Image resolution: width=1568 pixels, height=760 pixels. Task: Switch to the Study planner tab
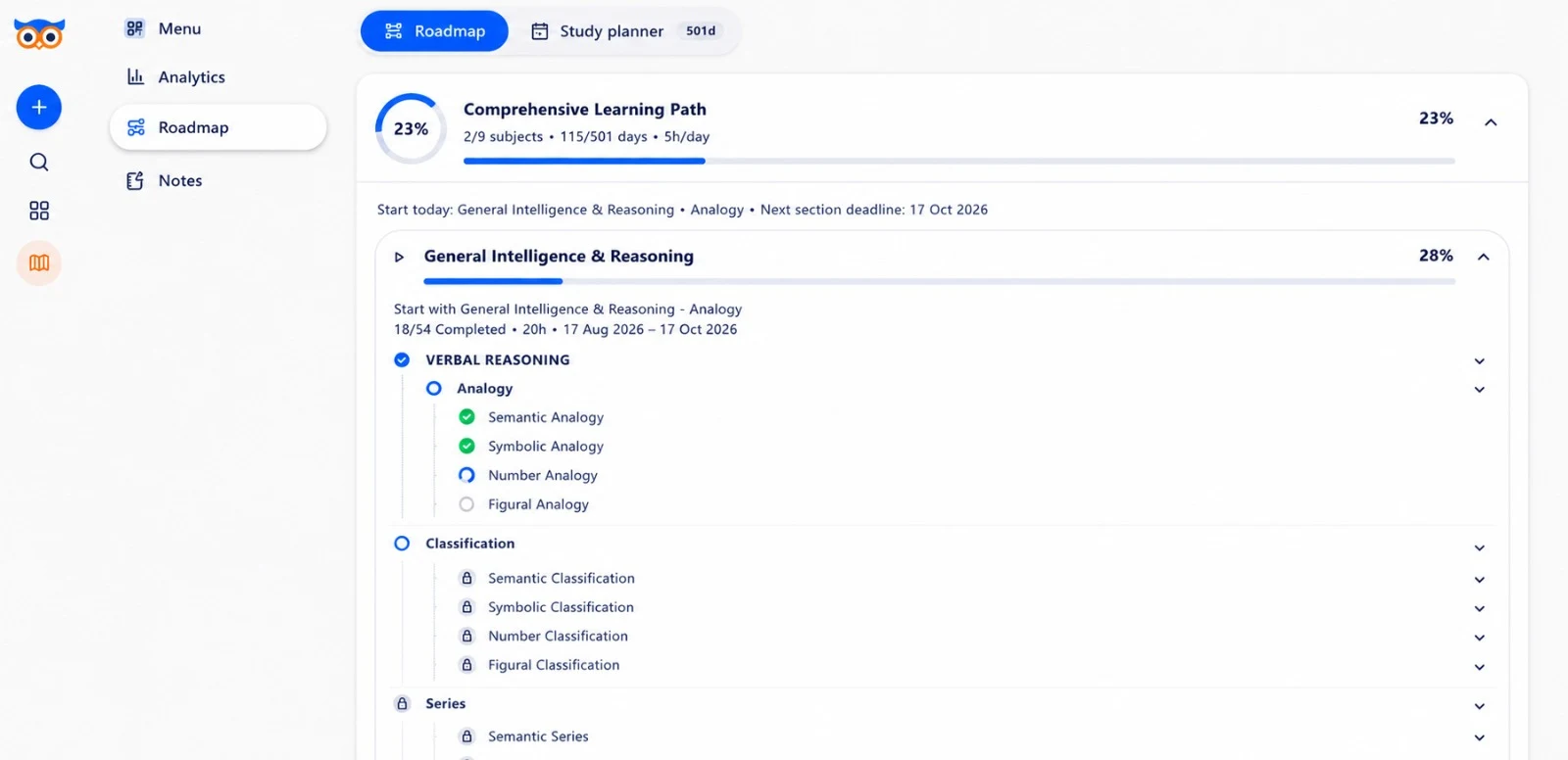coord(625,31)
